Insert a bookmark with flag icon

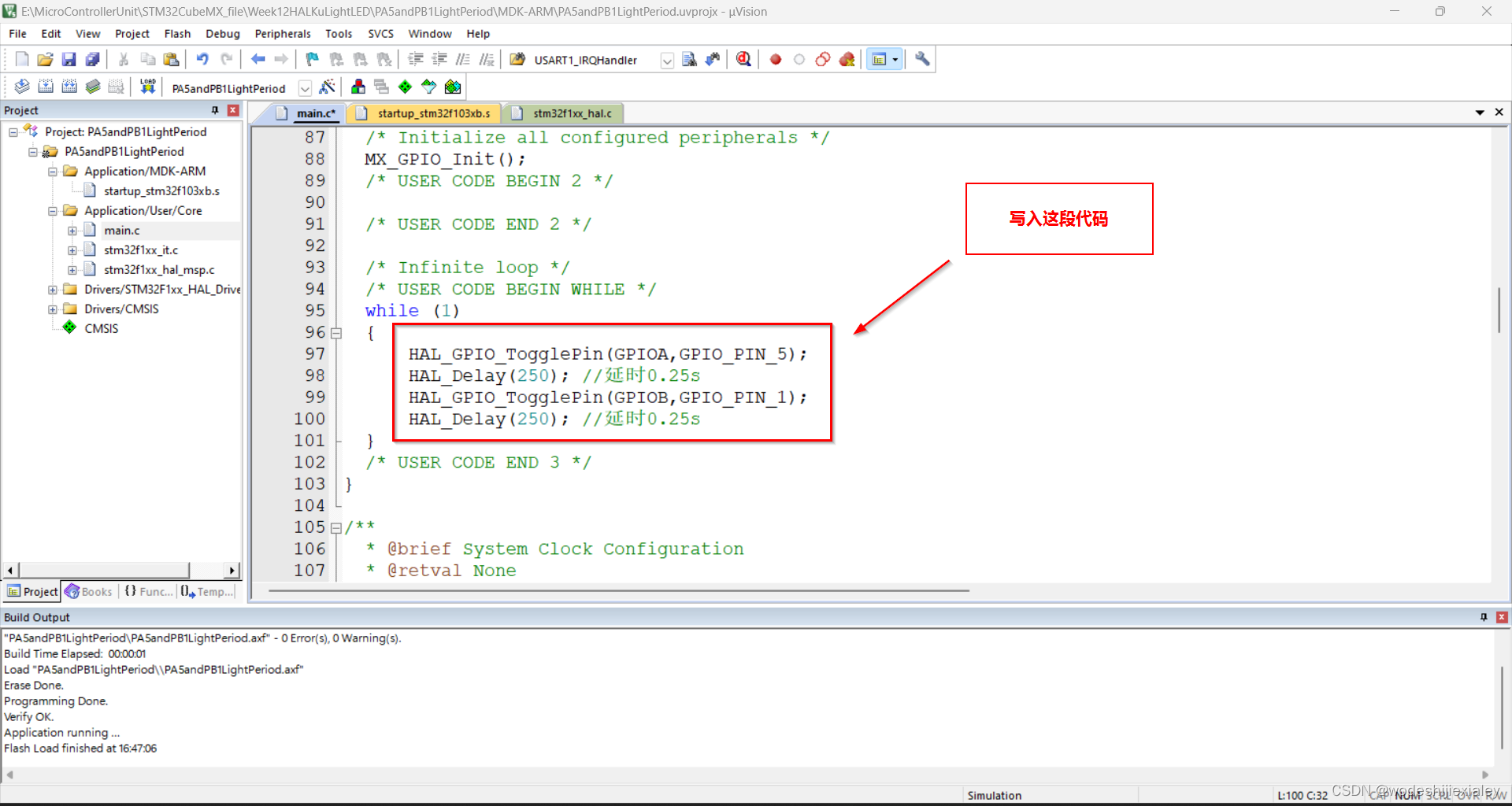click(x=313, y=59)
